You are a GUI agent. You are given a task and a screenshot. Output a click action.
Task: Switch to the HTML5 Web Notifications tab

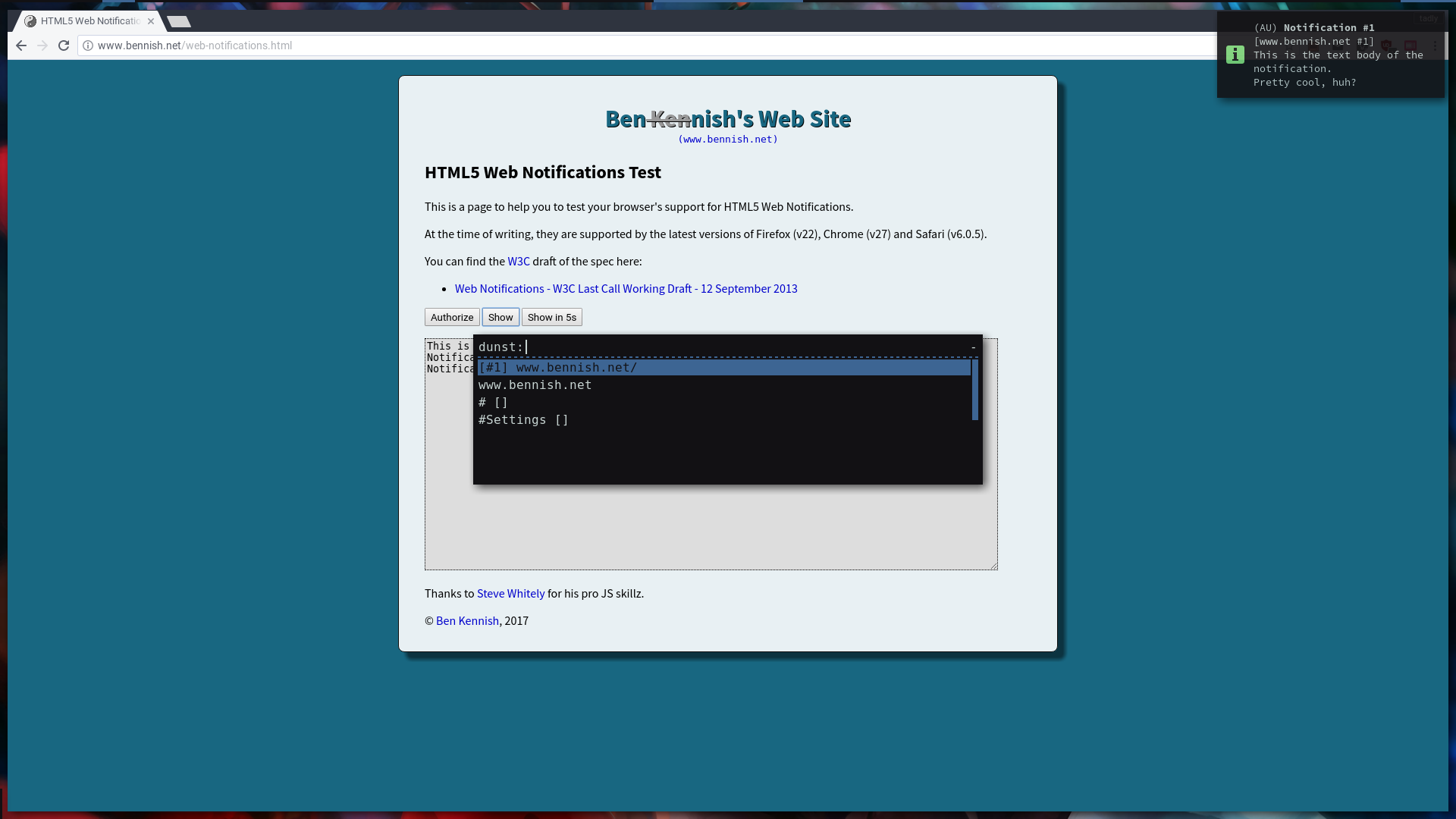click(x=87, y=21)
